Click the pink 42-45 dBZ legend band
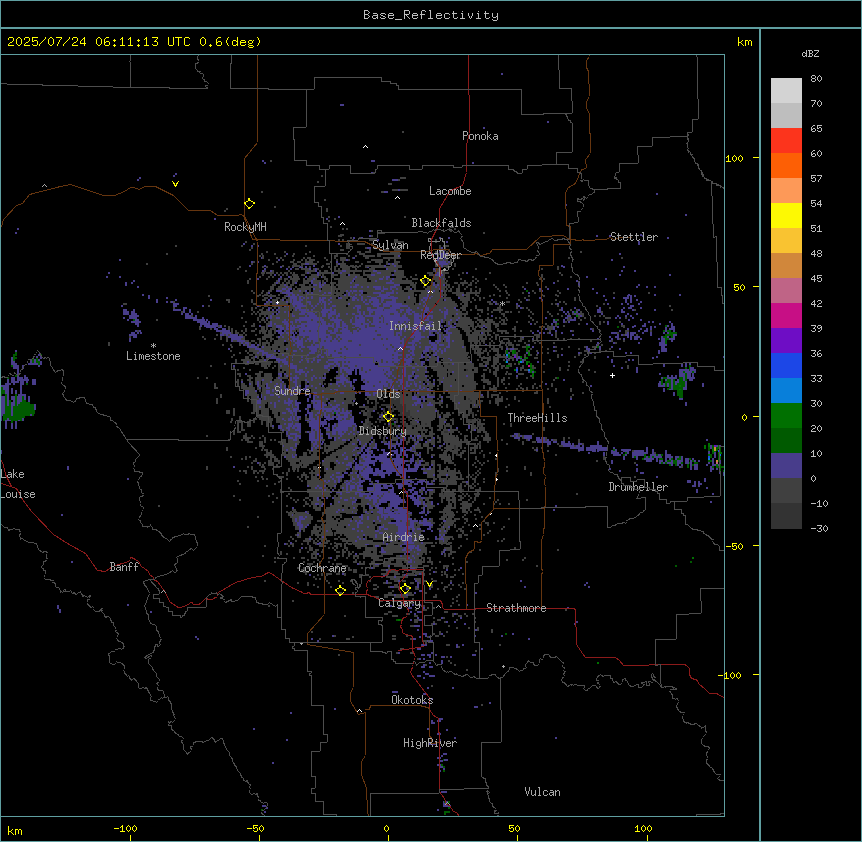 [x=786, y=291]
